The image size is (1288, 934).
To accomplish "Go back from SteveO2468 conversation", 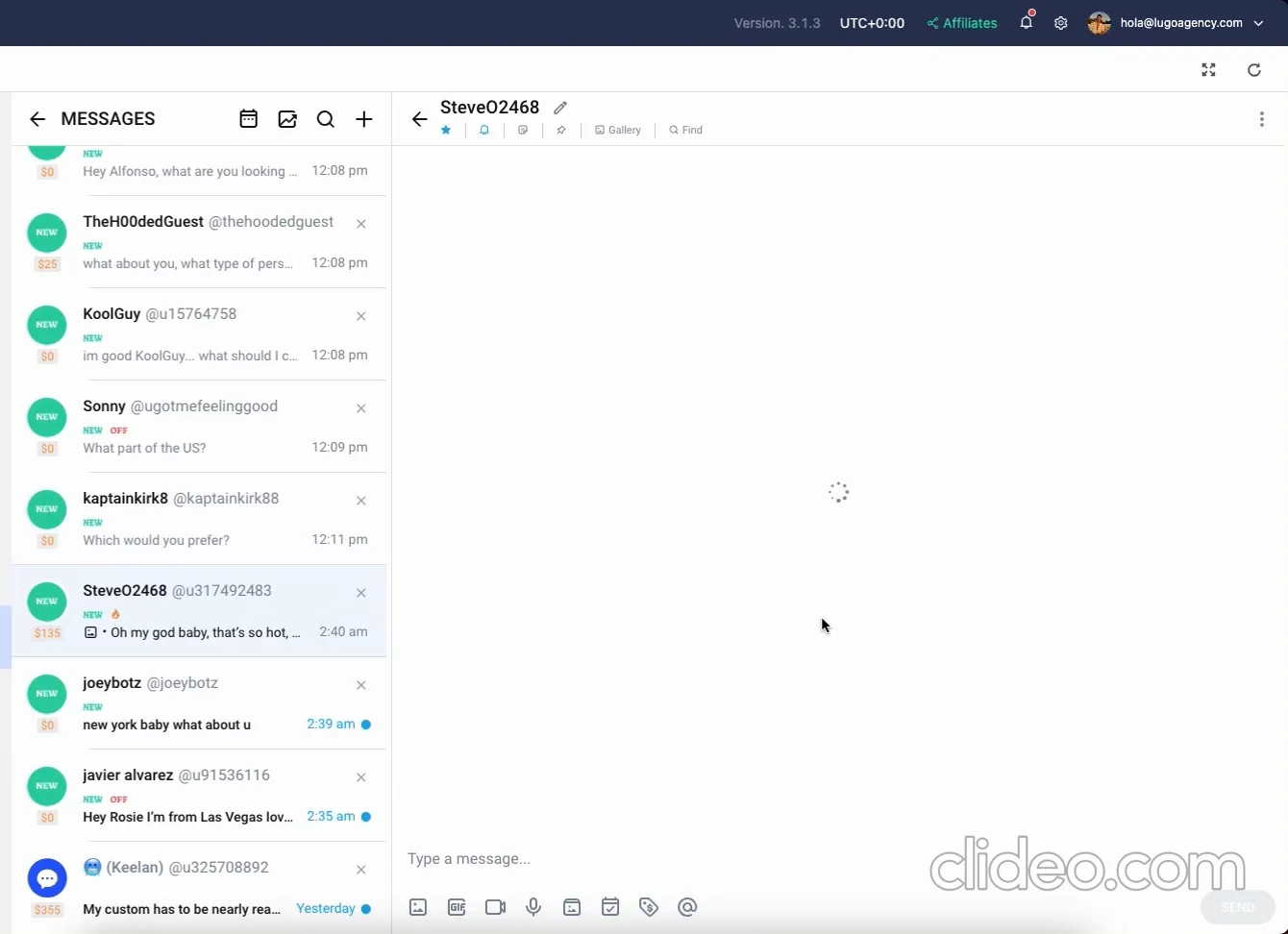I will pyautogui.click(x=419, y=119).
